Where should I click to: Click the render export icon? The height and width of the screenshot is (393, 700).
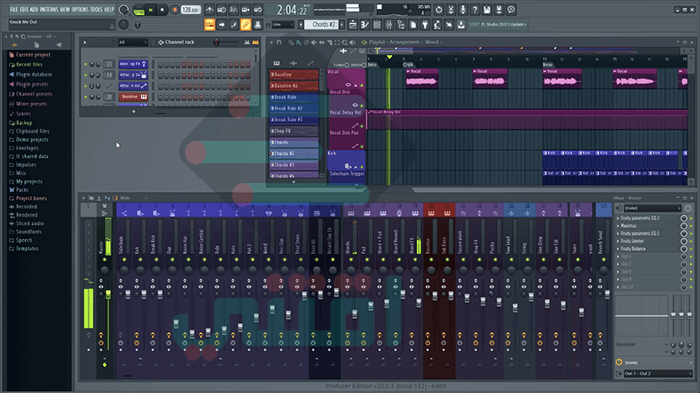[x=499, y=10]
